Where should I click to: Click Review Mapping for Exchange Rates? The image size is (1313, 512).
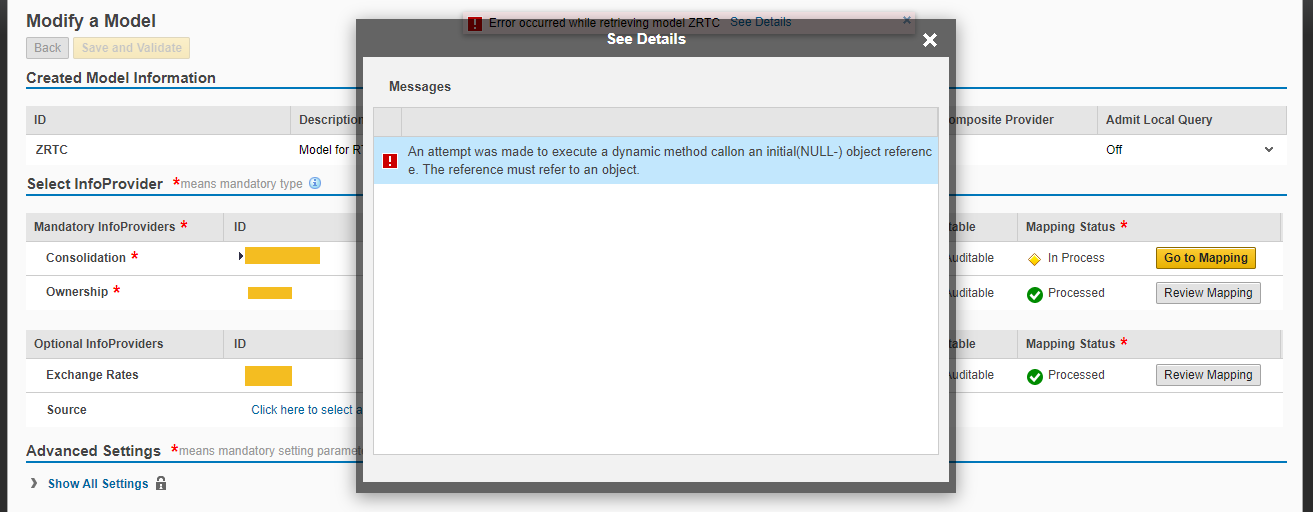1208,375
